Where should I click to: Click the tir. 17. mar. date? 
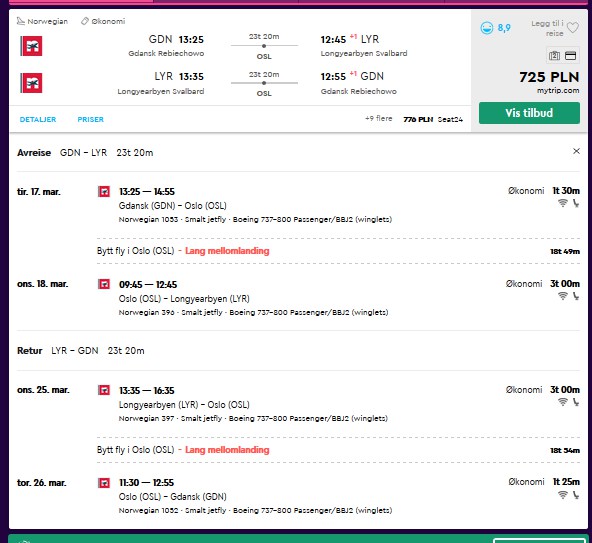point(39,192)
